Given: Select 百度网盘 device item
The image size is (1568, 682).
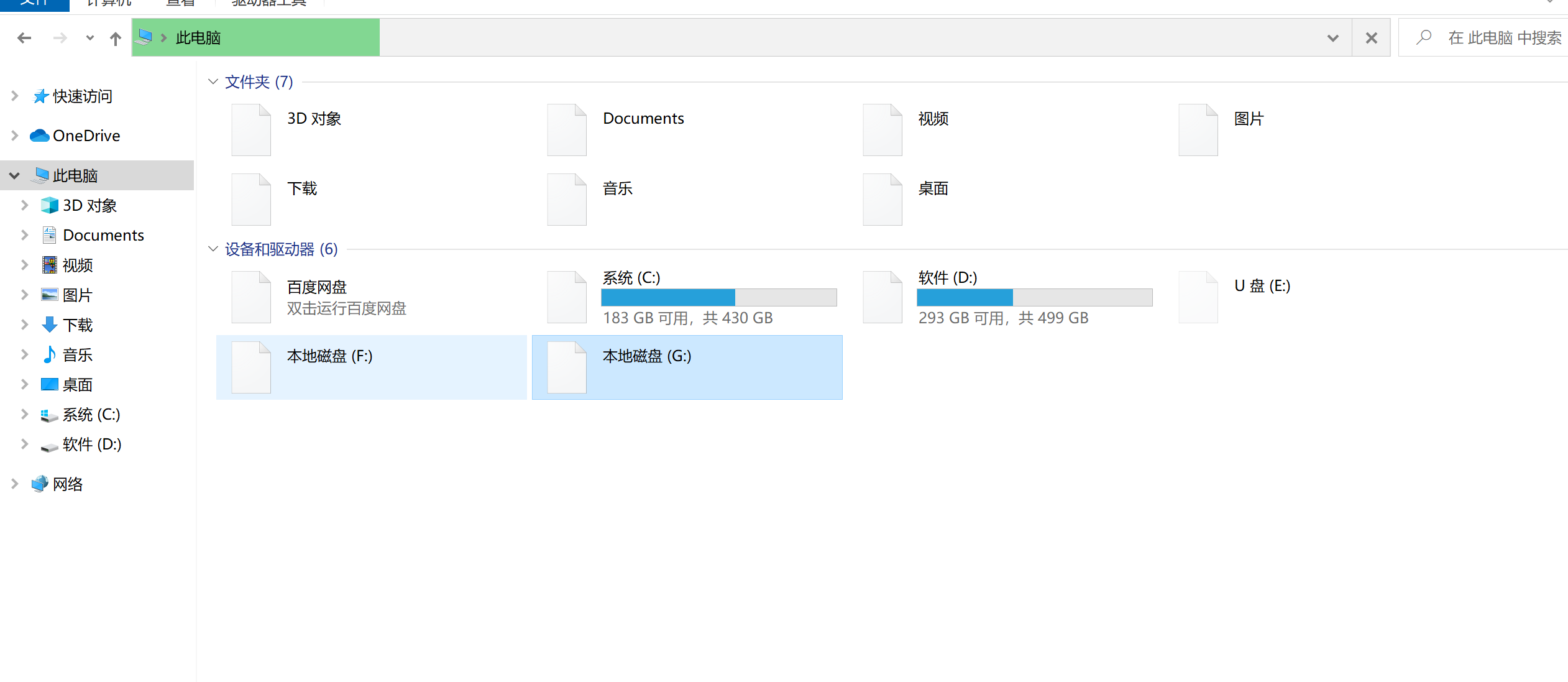Looking at the screenshot, I should pos(372,297).
